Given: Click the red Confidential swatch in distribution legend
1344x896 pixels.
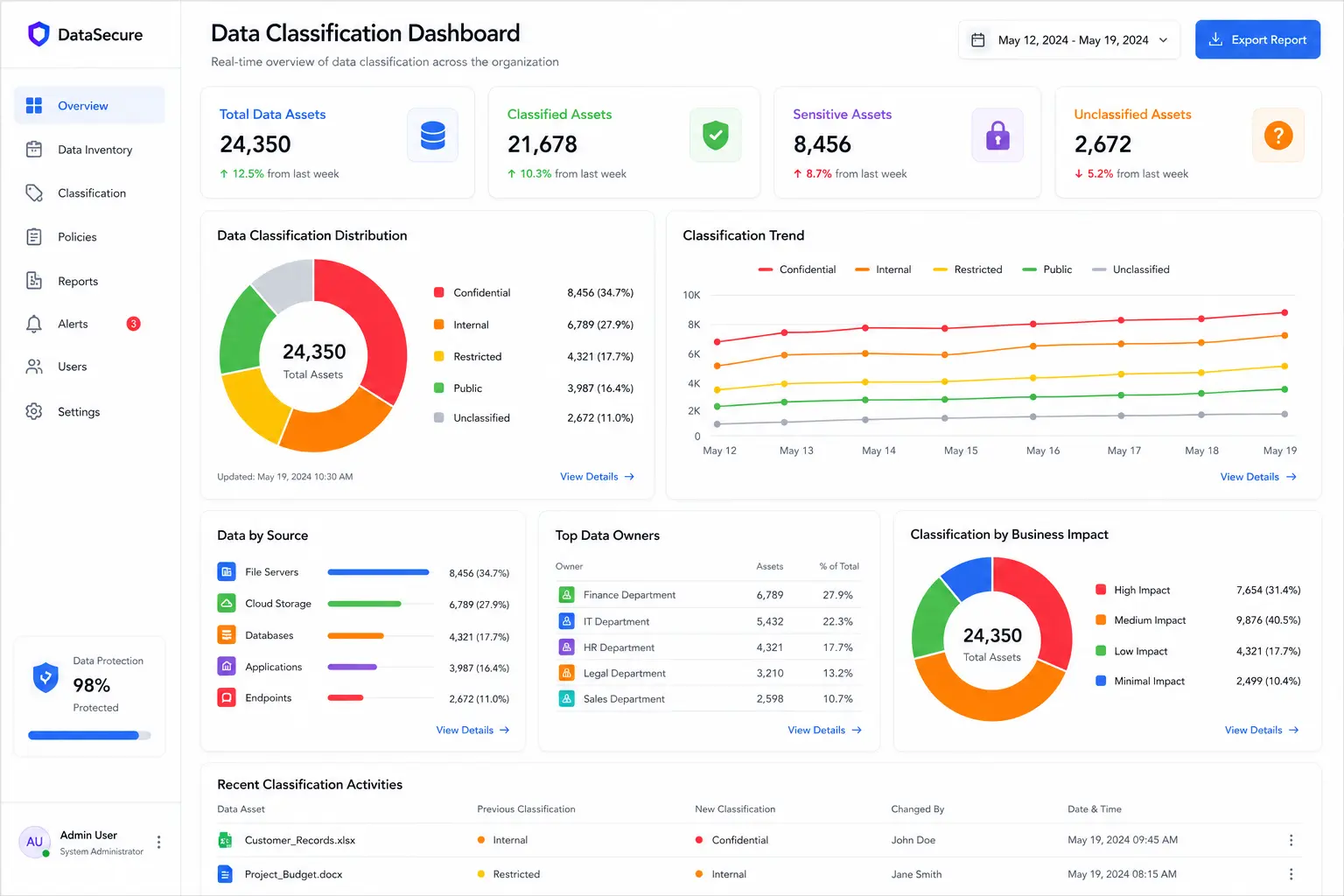Looking at the screenshot, I should pyautogui.click(x=439, y=292).
